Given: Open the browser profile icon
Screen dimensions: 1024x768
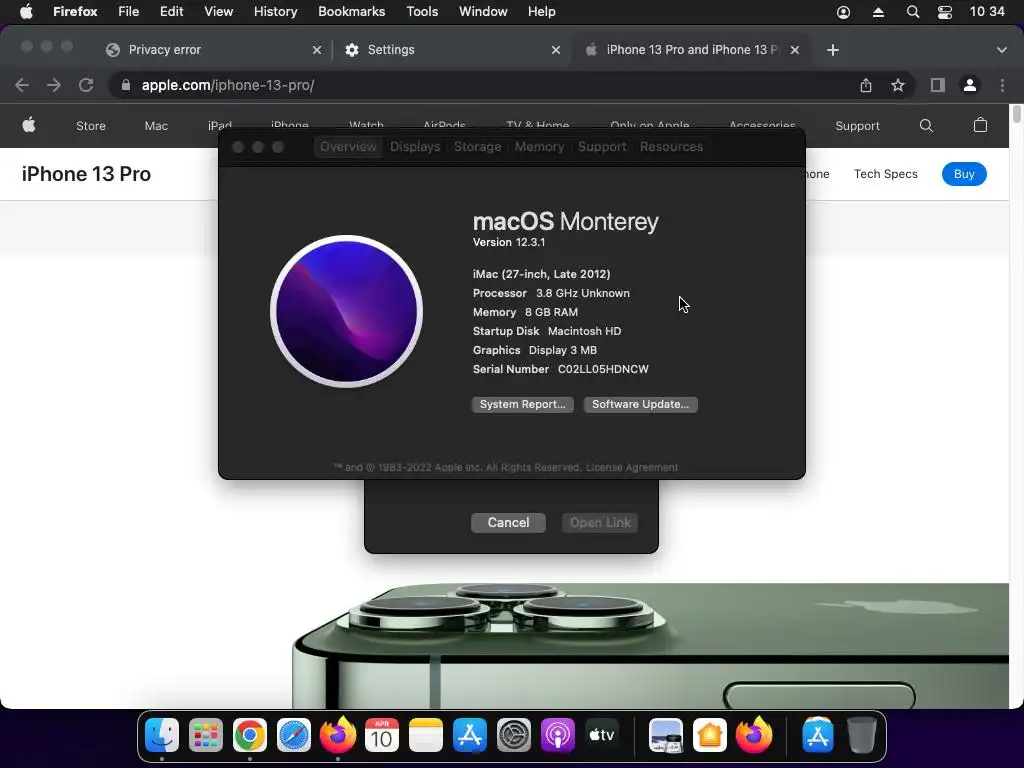Looking at the screenshot, I should coord(970,85).
